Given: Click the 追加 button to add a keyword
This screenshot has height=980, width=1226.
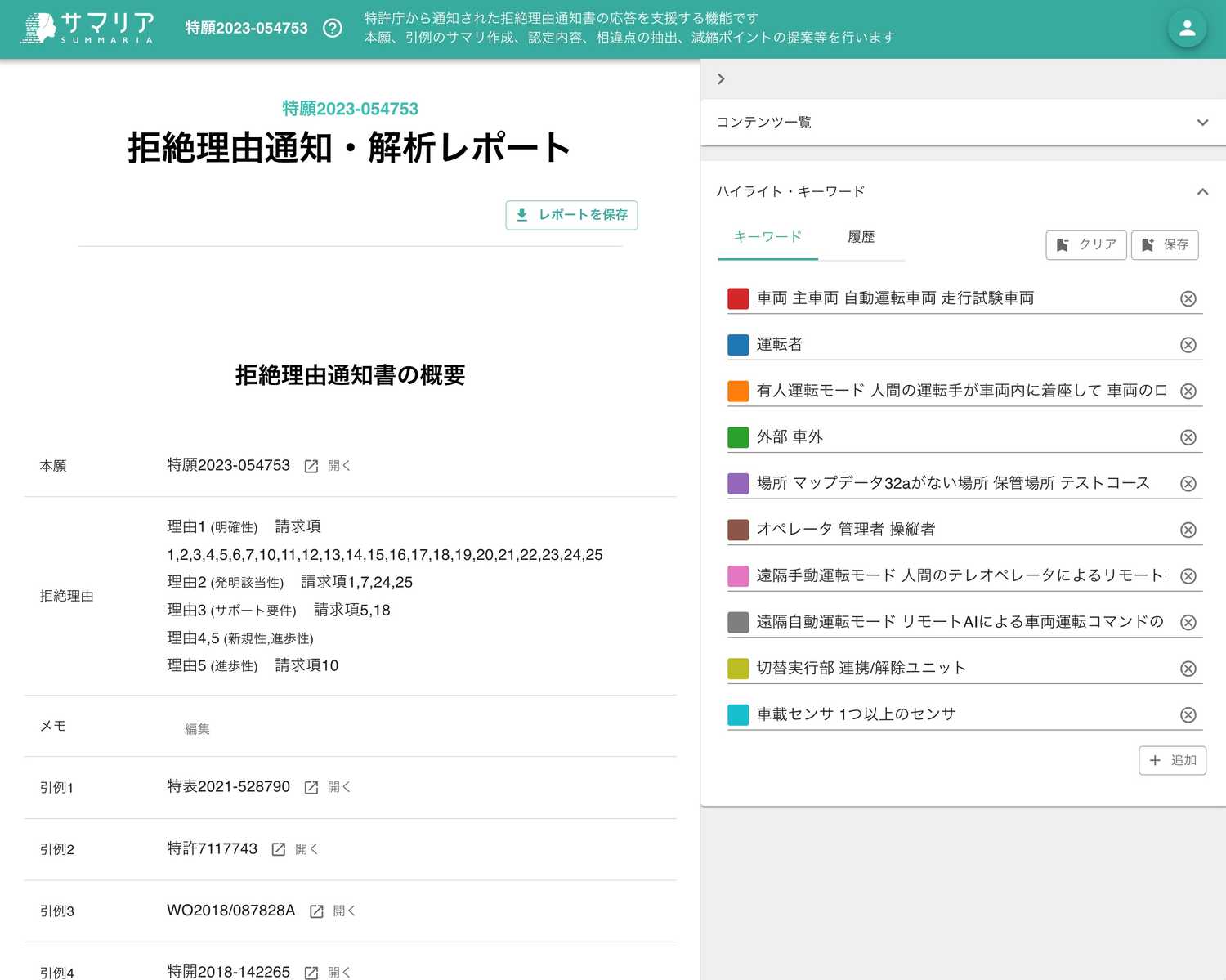Looking at the screenshot, I should pos(1172,760).
